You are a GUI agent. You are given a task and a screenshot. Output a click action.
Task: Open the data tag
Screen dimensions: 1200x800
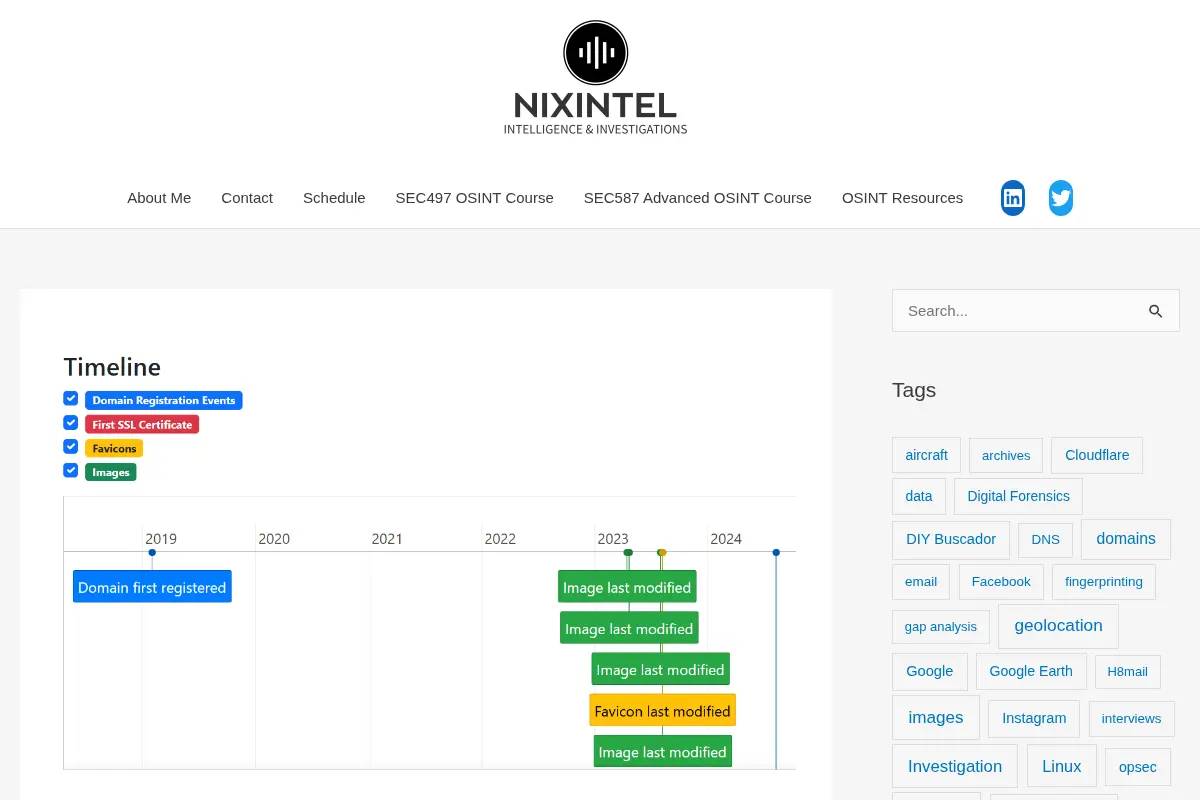point(919,496)
